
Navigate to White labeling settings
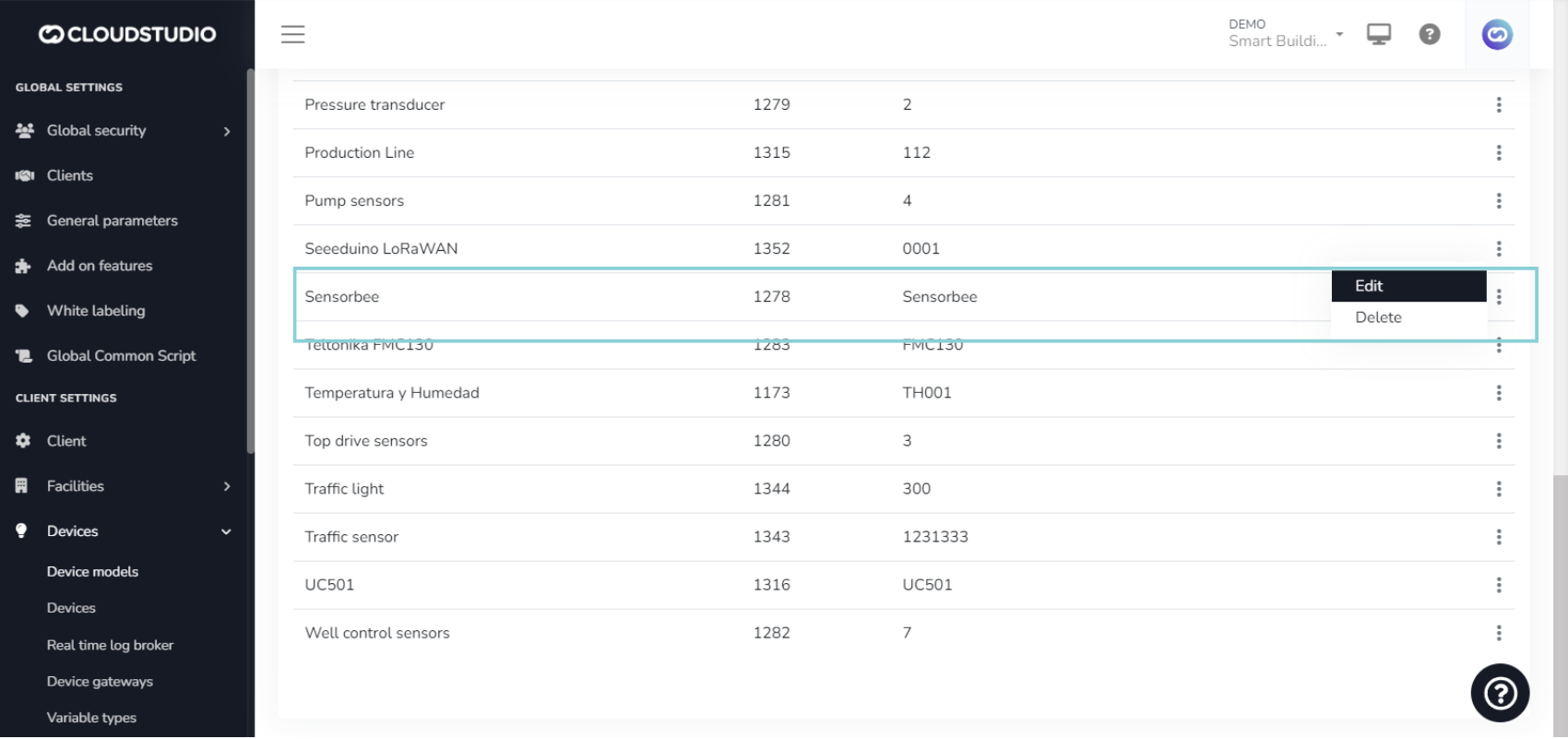click(x=96, y=311)
